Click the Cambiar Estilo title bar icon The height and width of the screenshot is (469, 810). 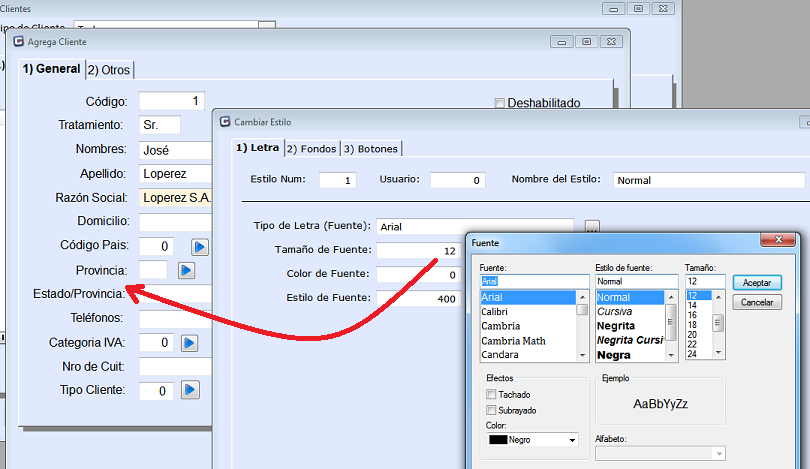223,121
